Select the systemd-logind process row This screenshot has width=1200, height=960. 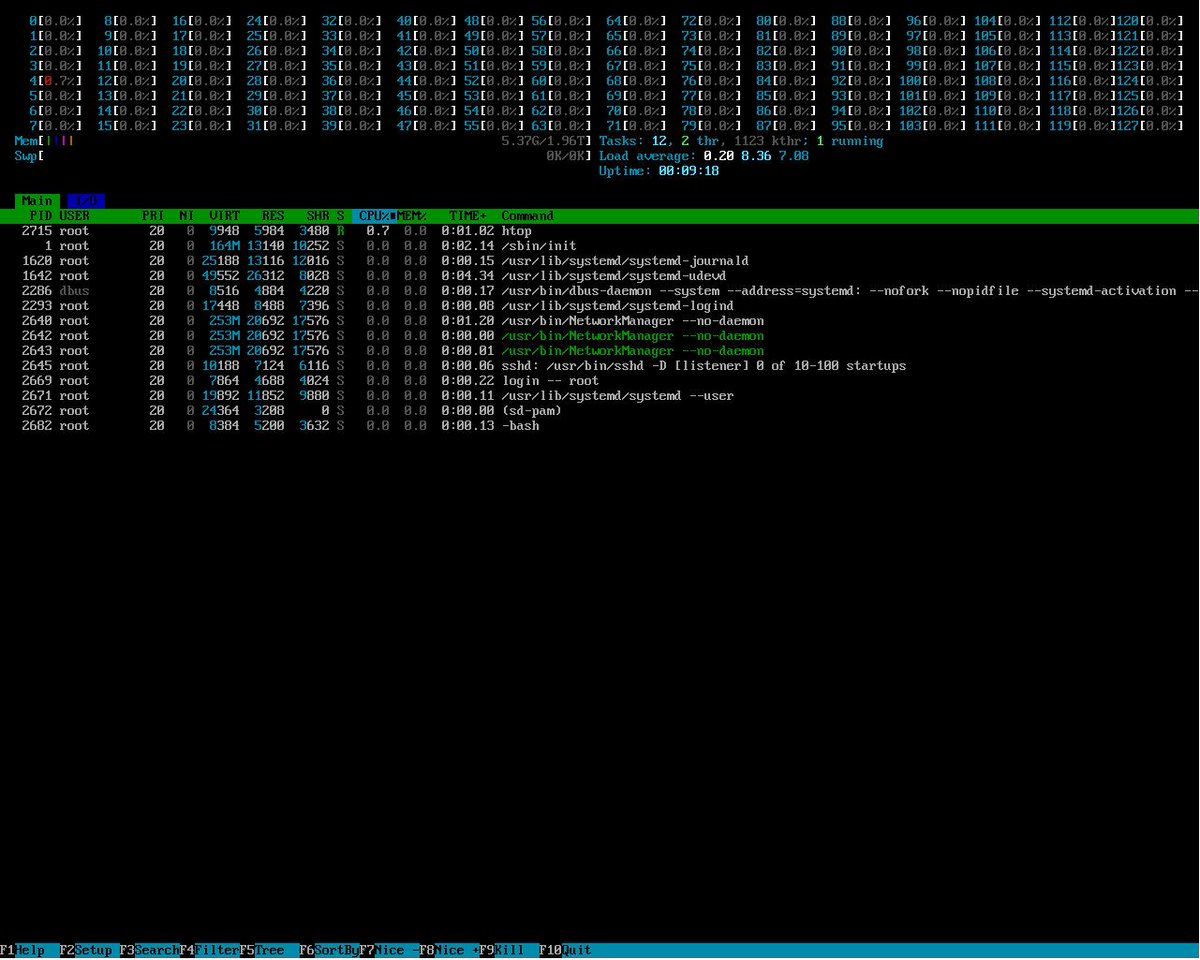[x=600, y=306]
